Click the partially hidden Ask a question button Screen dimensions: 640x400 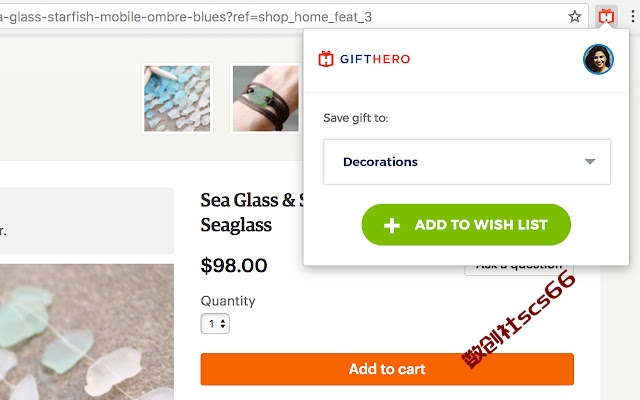(x=519, y=270)
